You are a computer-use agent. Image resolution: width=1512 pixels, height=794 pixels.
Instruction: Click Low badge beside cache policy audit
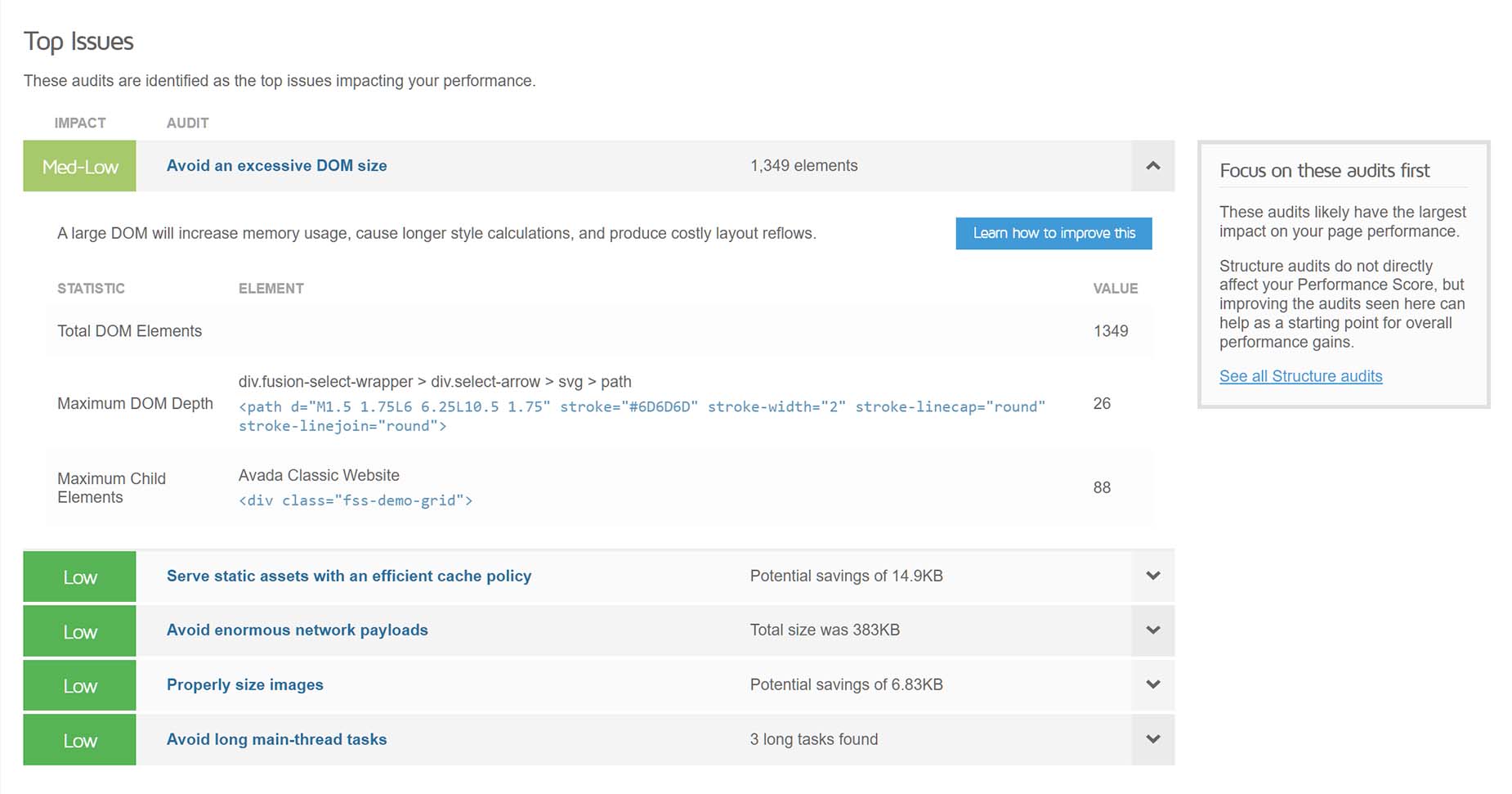[x=79, y=576]
